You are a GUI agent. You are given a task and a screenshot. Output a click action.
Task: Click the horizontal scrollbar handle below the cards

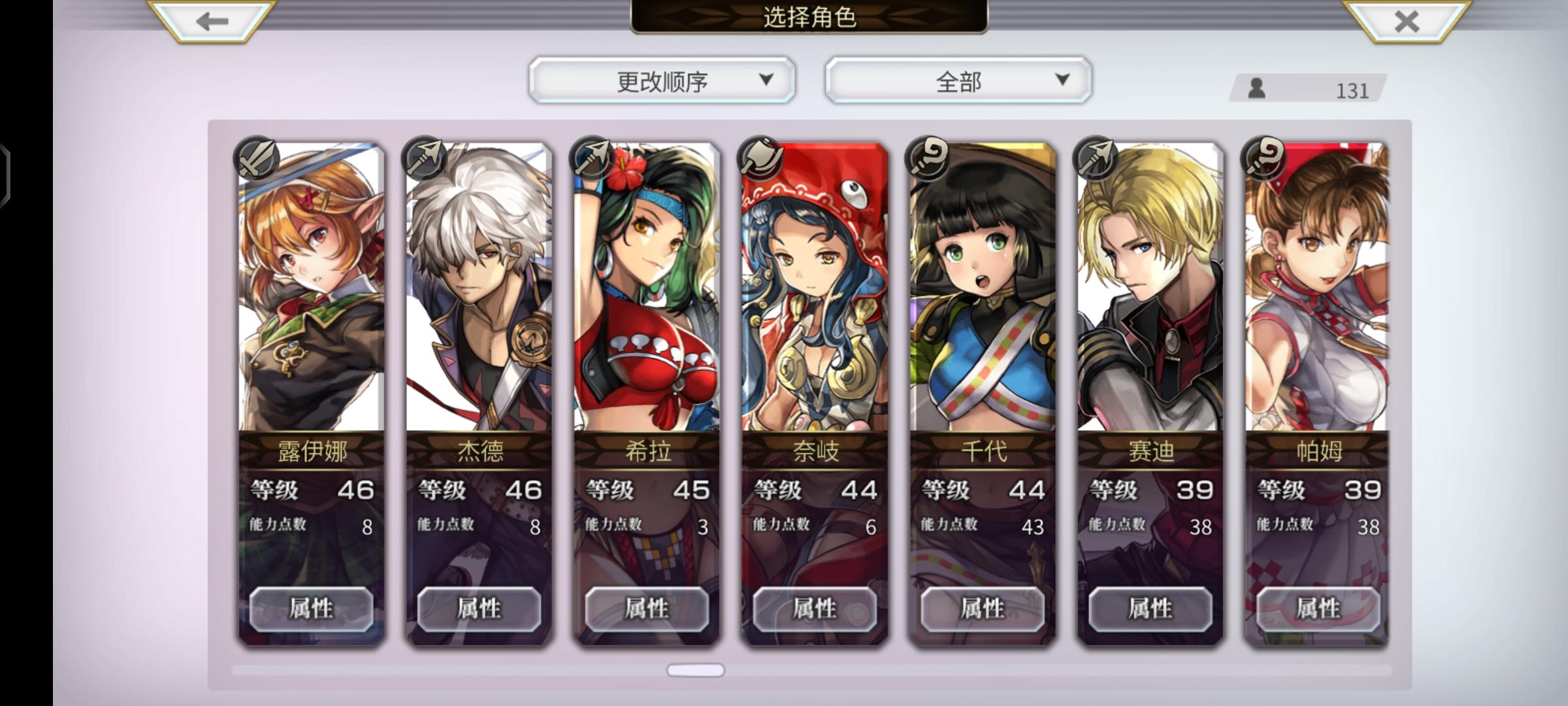pos(695,670)
